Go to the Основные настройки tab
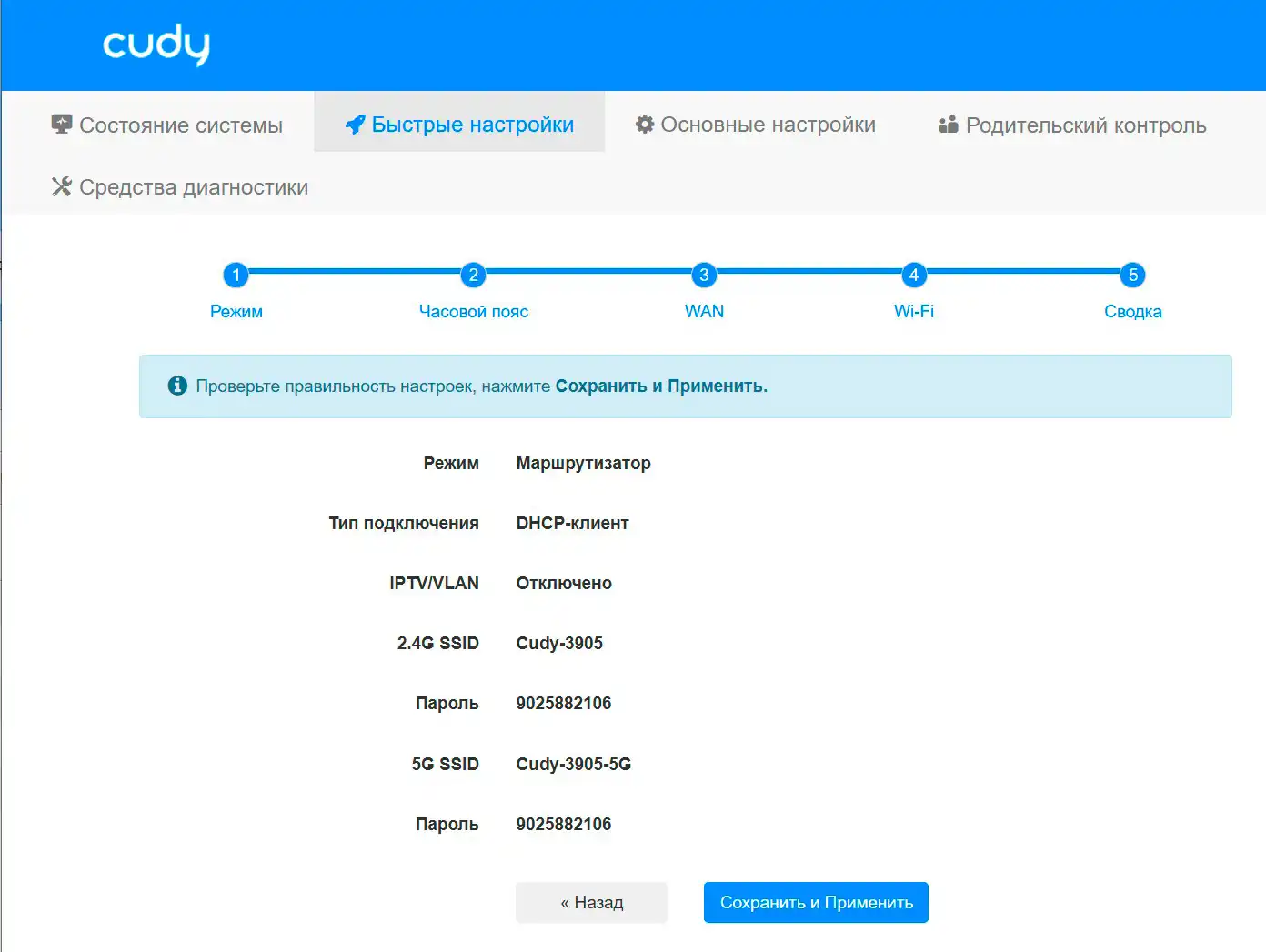Screen dimensions: 1266x952 pyautogui.click(x=755, y=125)
